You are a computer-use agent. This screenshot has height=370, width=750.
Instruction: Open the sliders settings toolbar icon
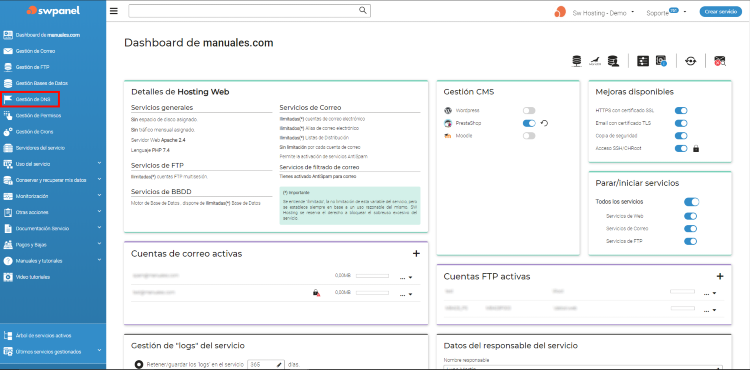click(x=643, y=61)
